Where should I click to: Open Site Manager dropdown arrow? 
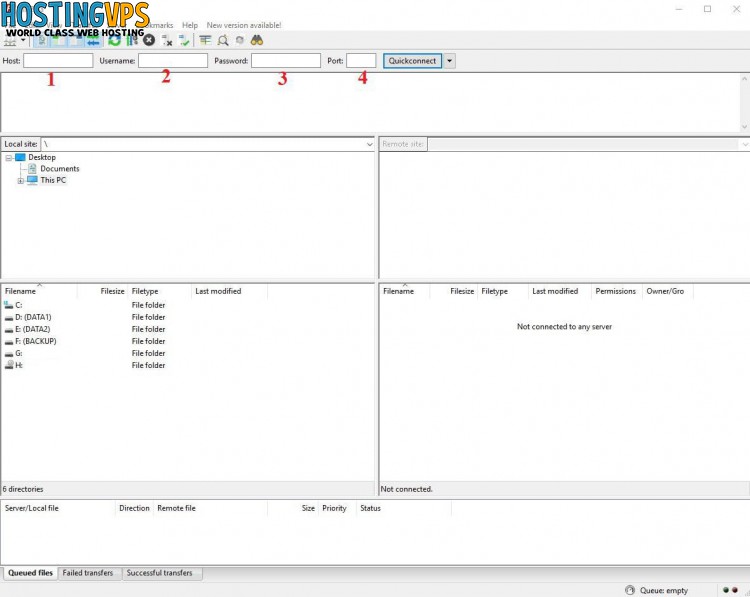tap(23, 41)
